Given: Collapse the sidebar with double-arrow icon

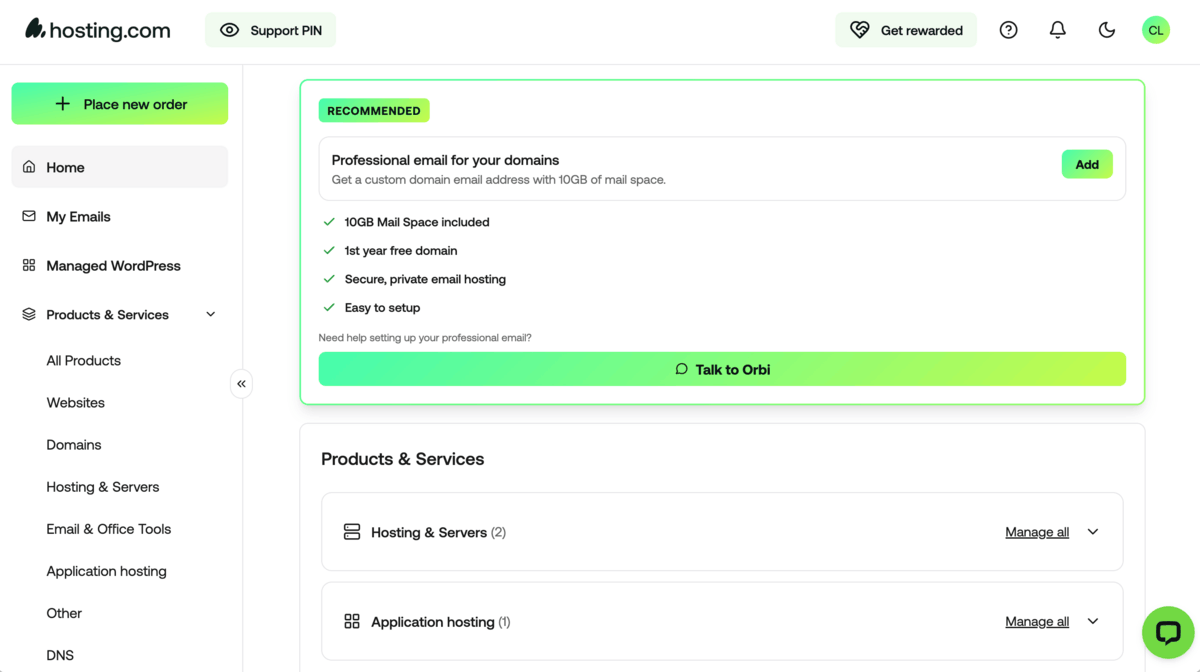Looking at the screenshot, I should (241, 384).
